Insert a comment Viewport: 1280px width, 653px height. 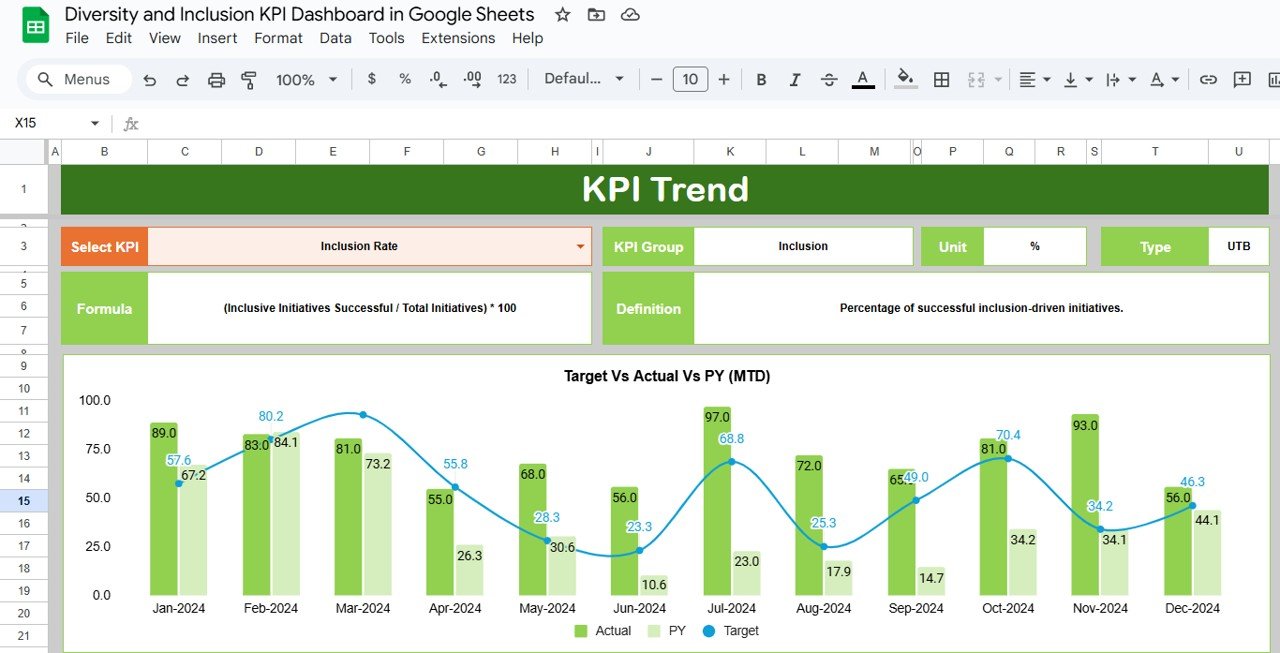pyautogui.click(x=1242, y=80)
